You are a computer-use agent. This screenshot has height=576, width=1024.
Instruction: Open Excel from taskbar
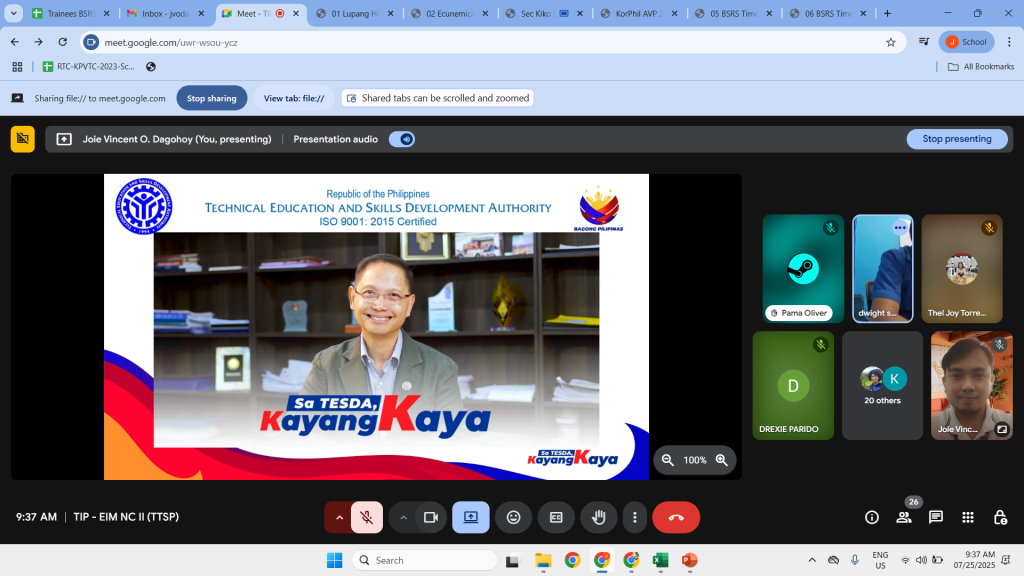[660, 560]
